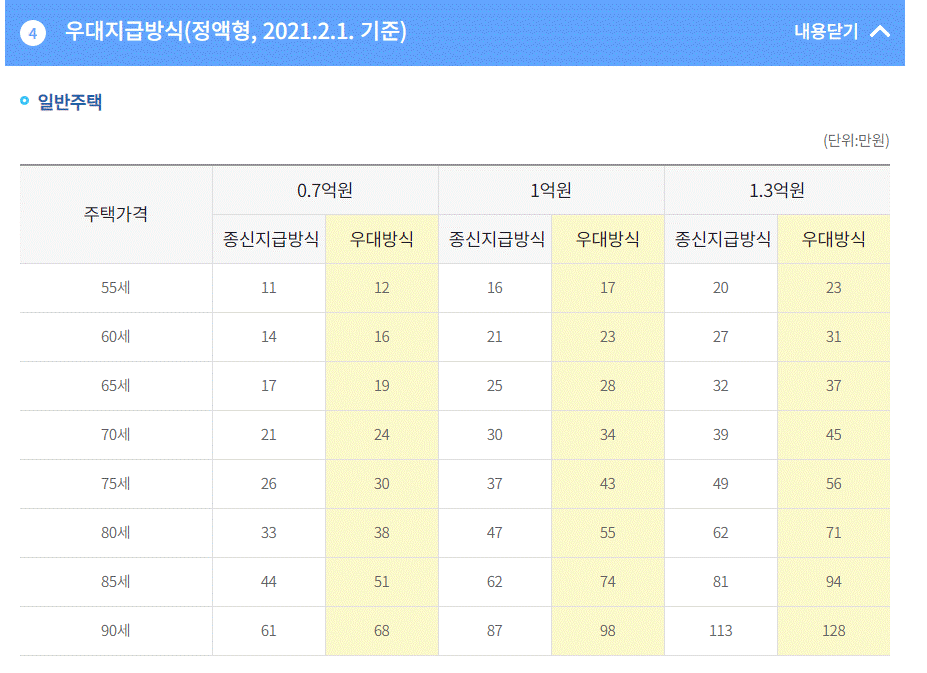
Task: Click the 우대지급방식(정액형, 2021.2.1. 기준) section title
Action: tap(235, 31)
